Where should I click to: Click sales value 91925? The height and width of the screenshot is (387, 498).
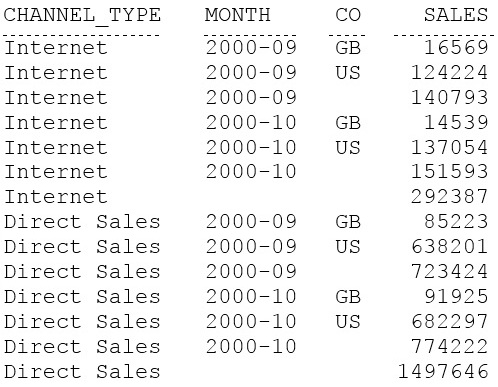[x=456, y=296]
